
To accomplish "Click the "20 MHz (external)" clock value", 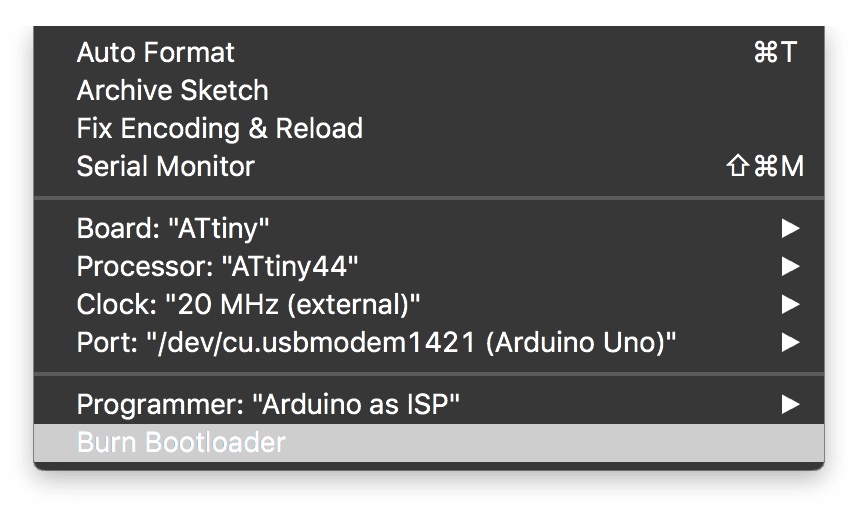I will coord(292,305).
